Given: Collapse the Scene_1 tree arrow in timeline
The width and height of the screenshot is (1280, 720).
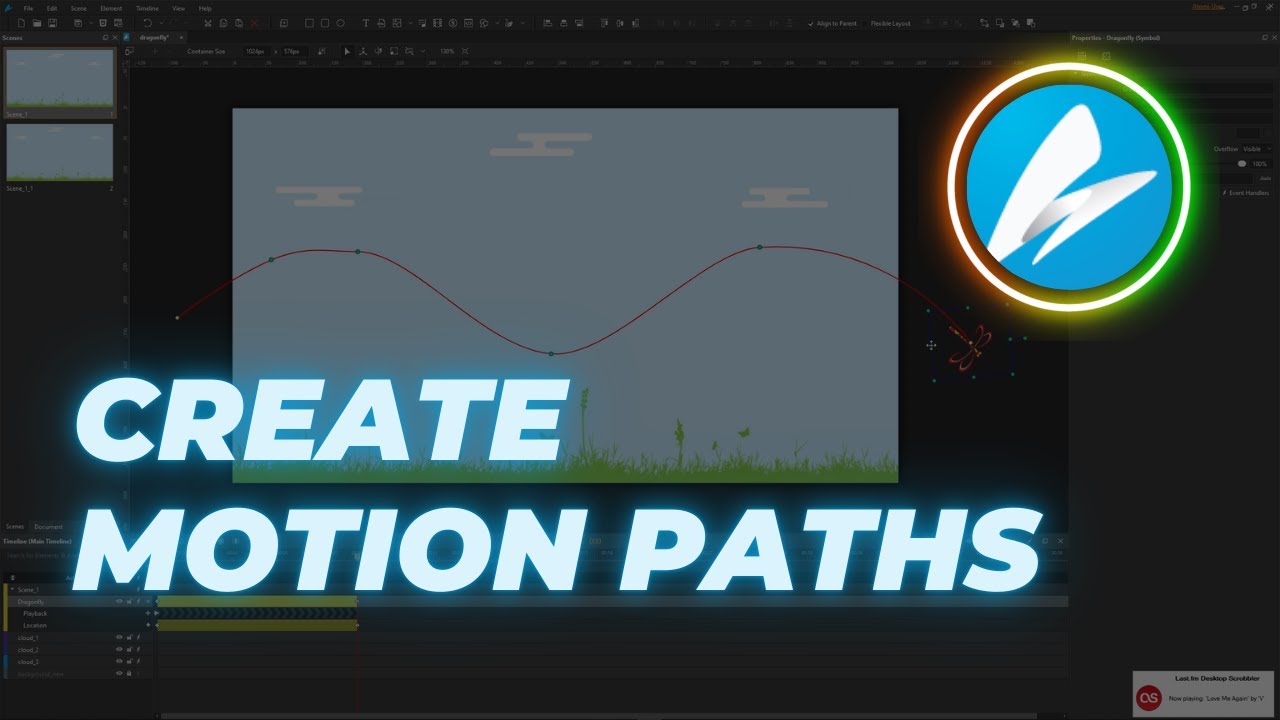Looking at the screenshot, I should tap(12, 589).
